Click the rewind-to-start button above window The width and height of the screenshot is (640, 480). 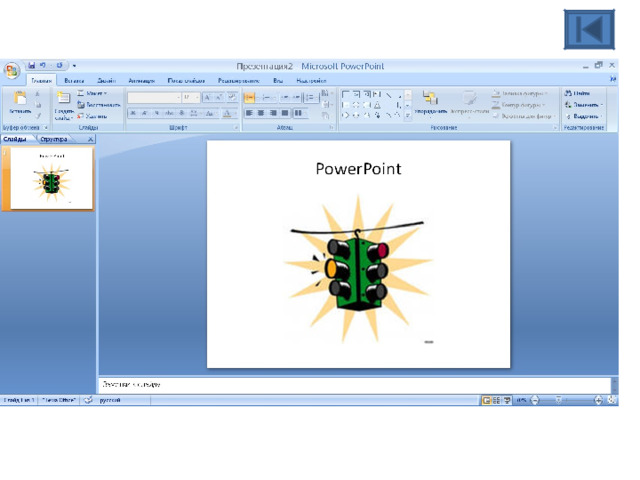(589, 29)
